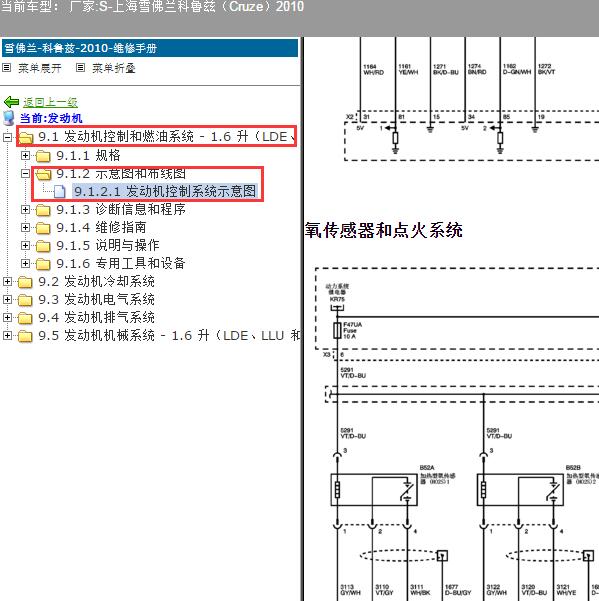Click the KR75 powertrain relay label
This screenshot has height=601, width=599.
click(337, 293)
